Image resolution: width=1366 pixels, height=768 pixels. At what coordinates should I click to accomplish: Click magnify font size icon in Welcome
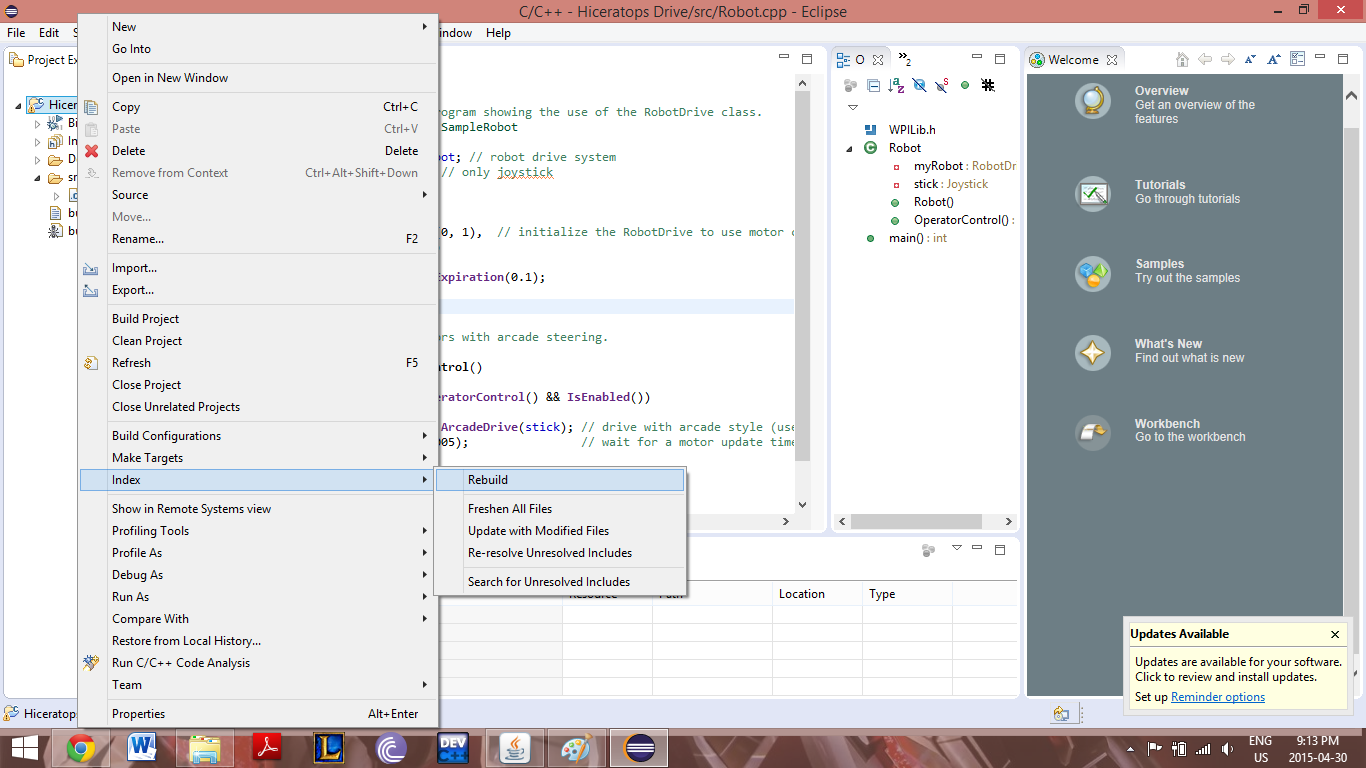[x=1274, y=60]
